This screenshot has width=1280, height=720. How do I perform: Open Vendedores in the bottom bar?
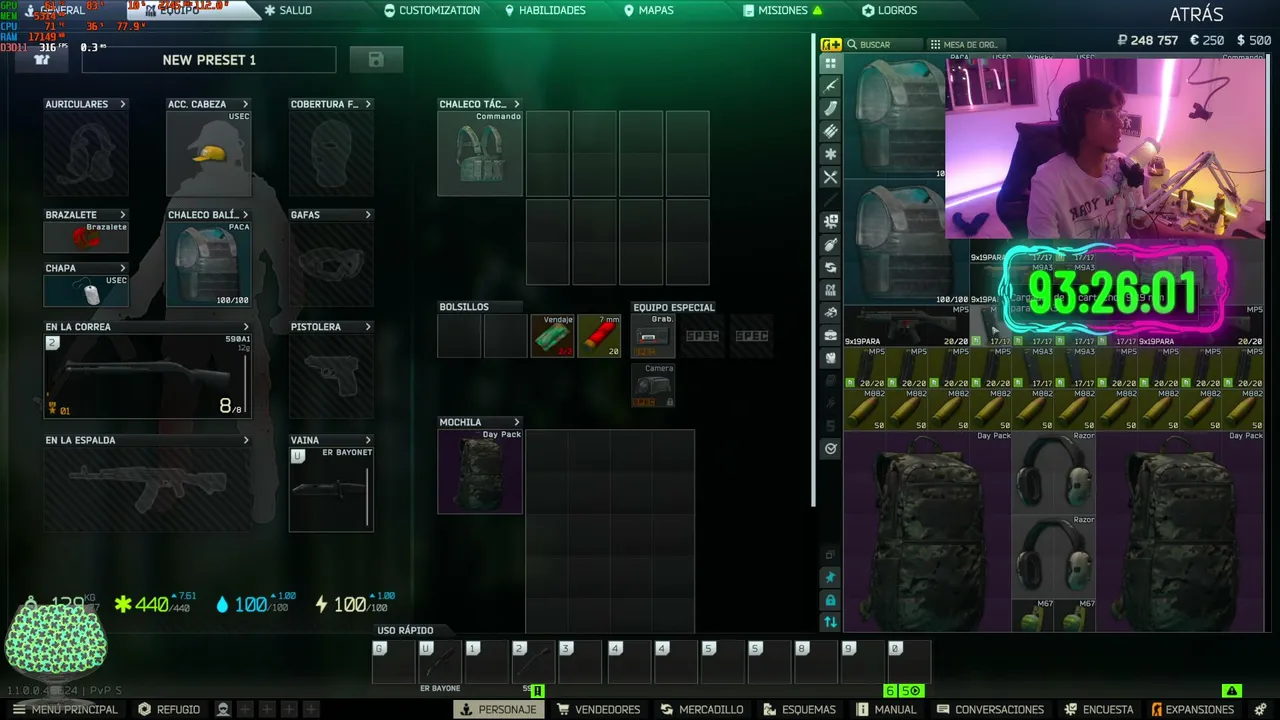[x=598, y=709]
